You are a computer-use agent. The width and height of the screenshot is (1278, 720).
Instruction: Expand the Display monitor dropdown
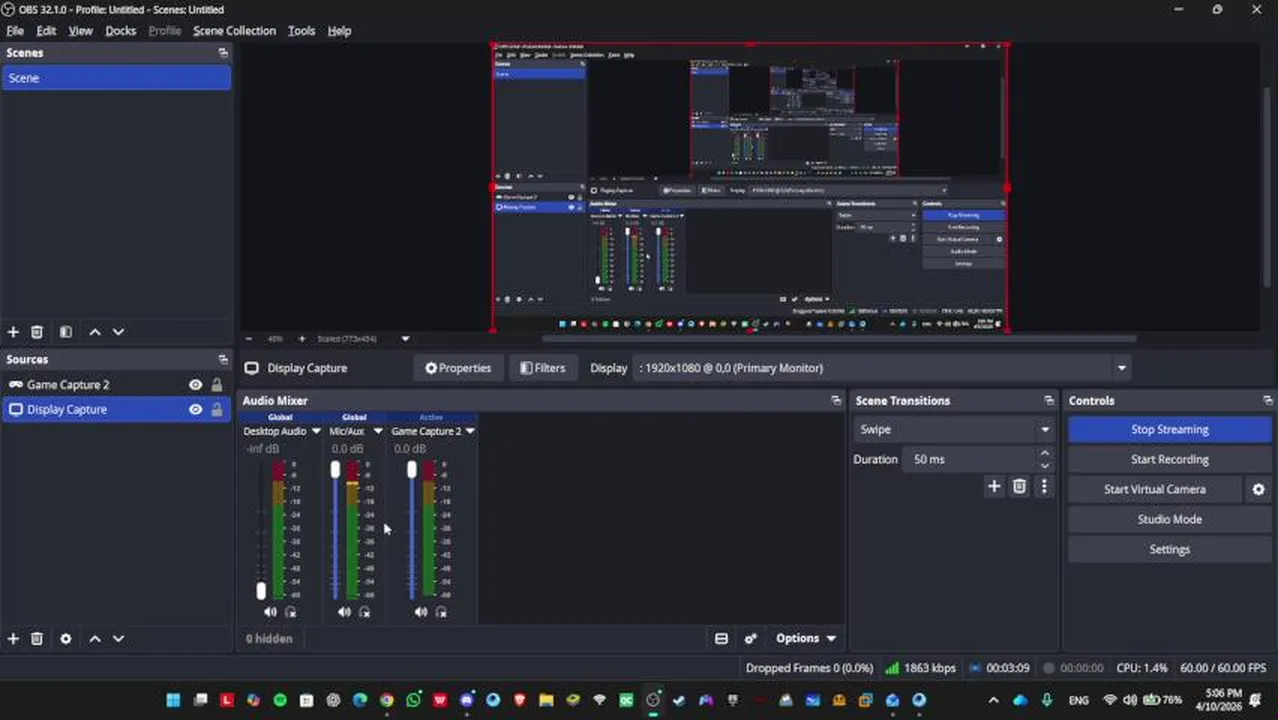pos(1121,368)
